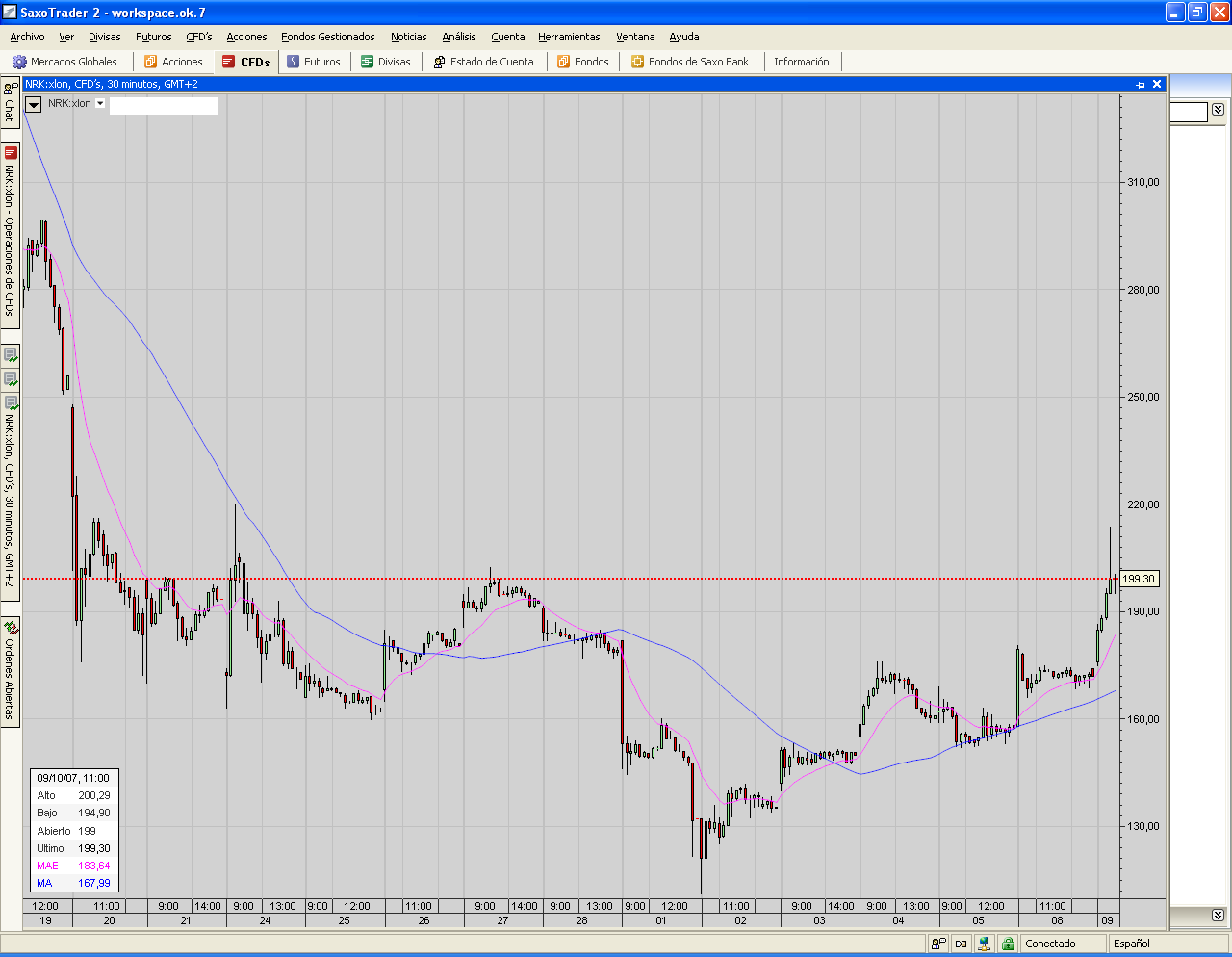The height and width of the screenshot is (957, 1232).
Task: Click the Futuros tab icon
Action: (294, 62)
